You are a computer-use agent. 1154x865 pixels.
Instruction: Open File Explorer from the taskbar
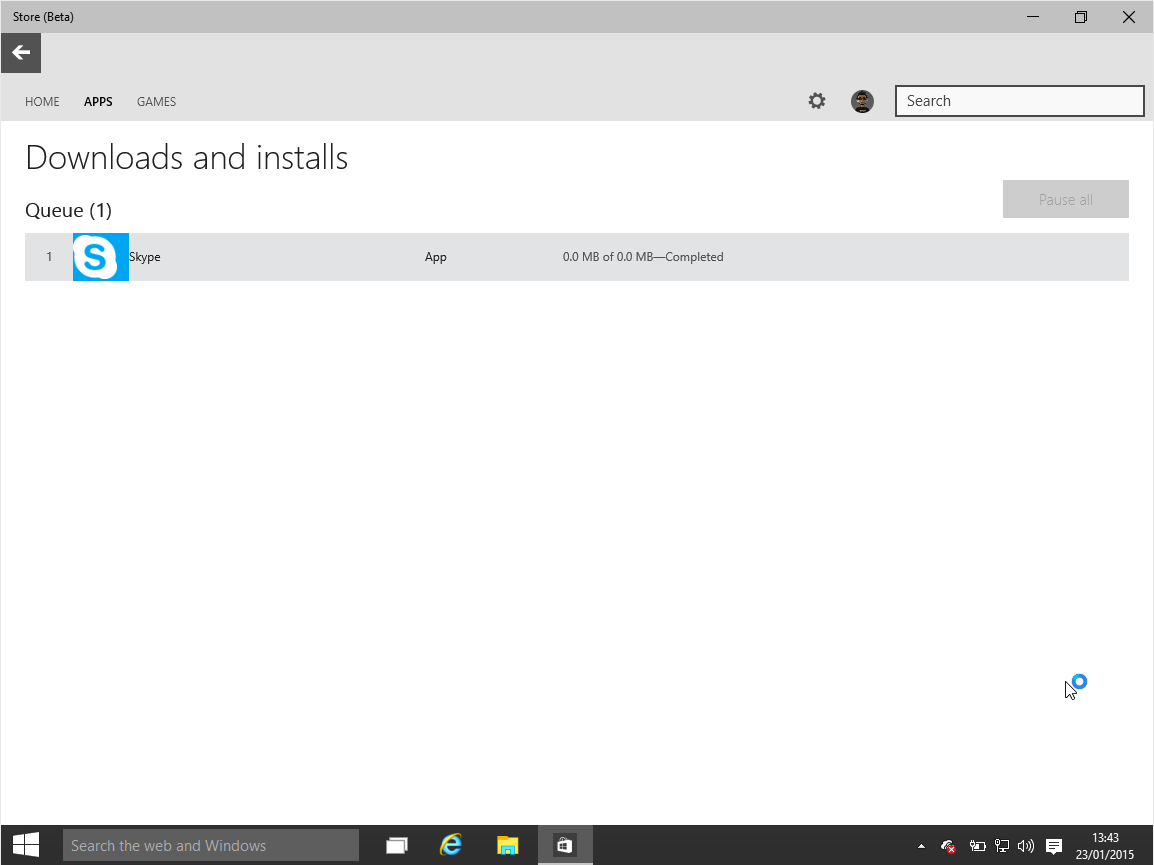[x=507, y=845]
